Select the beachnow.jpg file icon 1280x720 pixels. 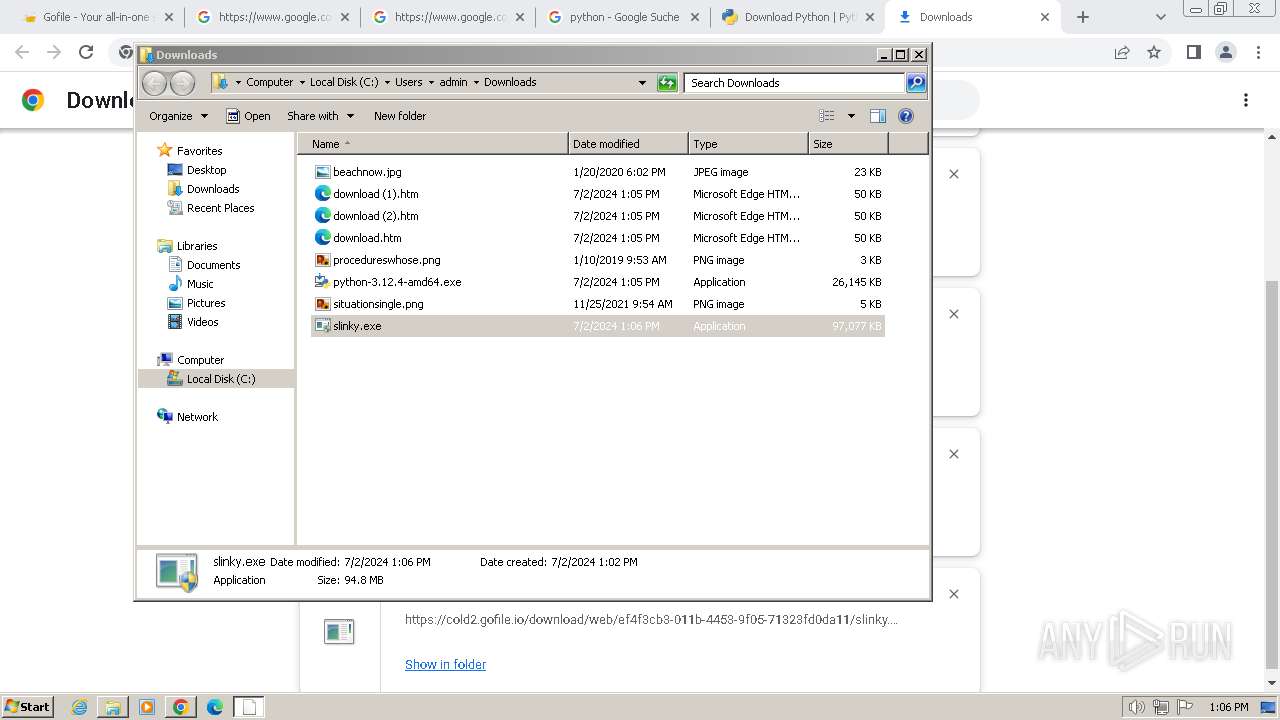point(322,172)
